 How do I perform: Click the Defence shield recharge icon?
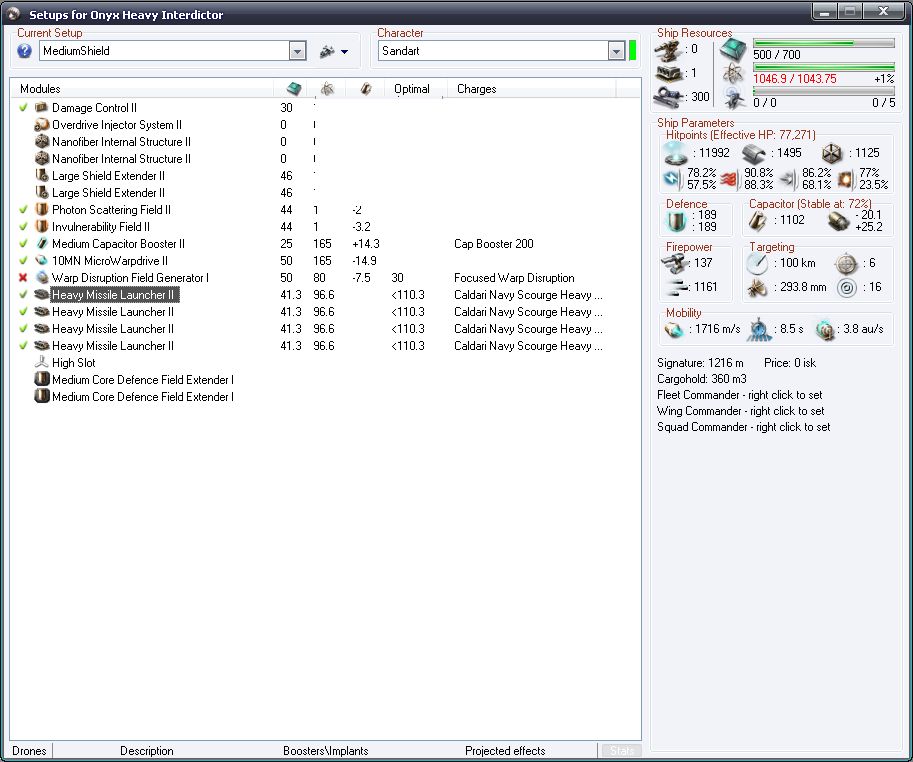click(676, 221)
